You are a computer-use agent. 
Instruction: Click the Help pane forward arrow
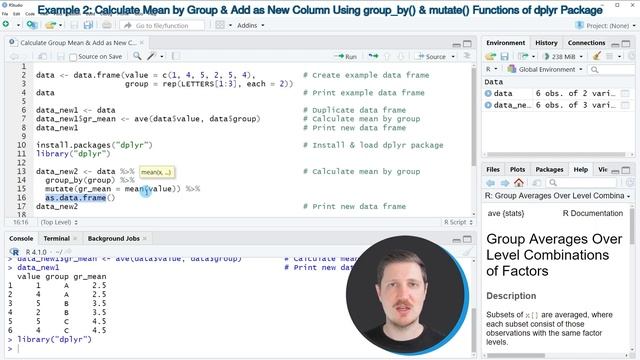tap(505, 182)
